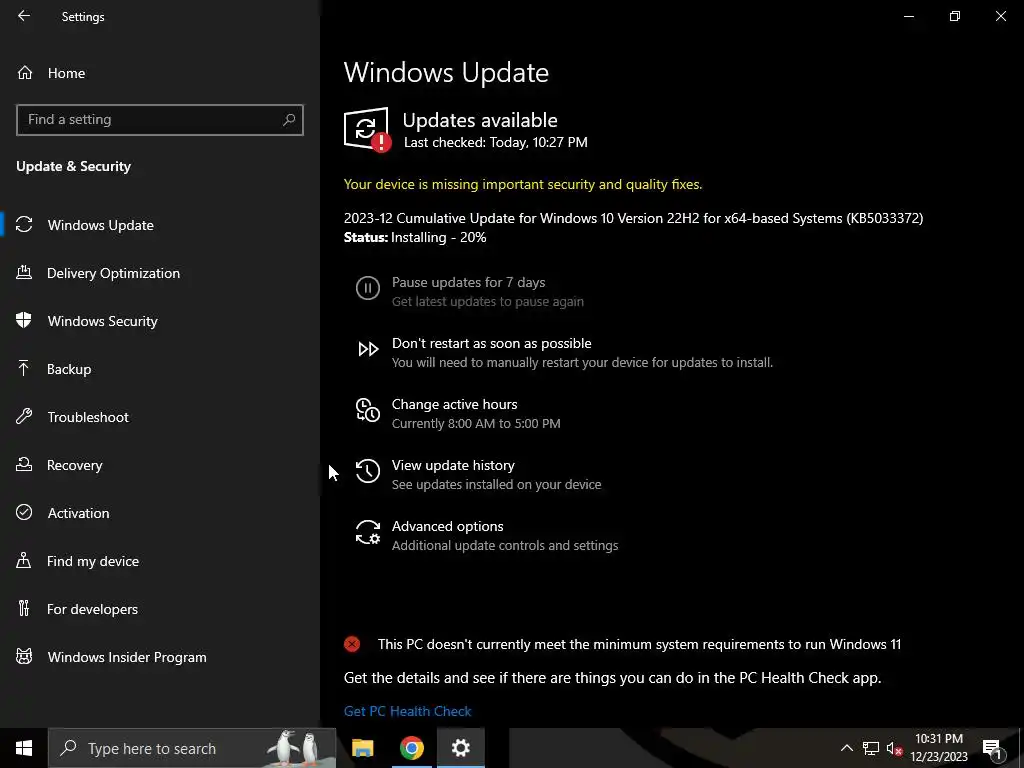Open the notification action center icon
The image size is (1024, 768).
click(x=992, y=749)
